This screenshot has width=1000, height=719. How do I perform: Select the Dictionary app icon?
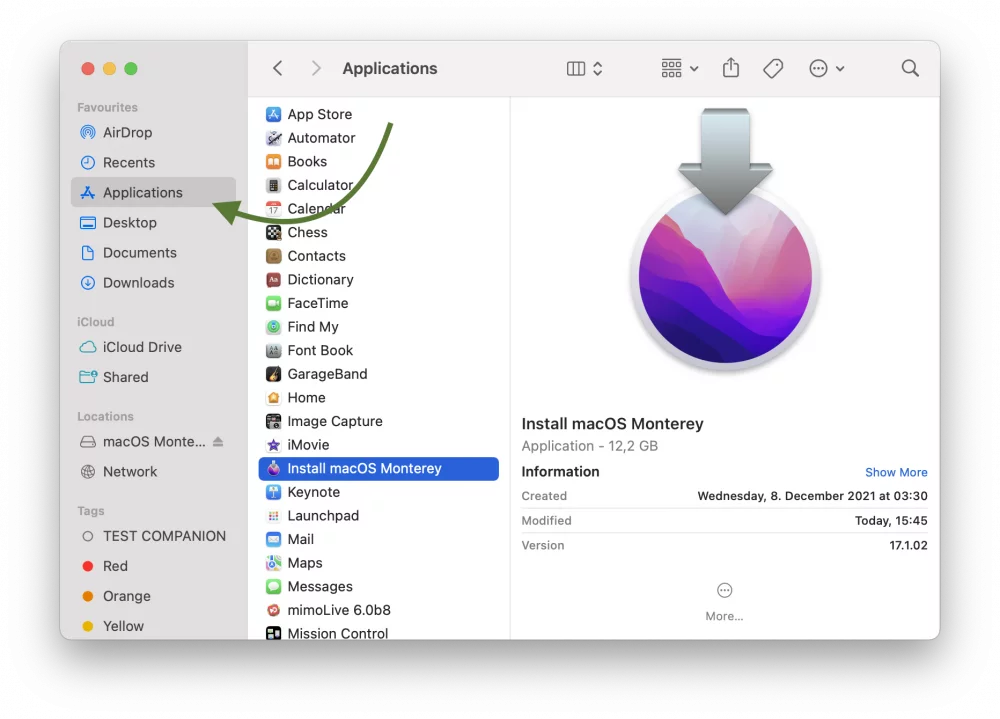point(274,279)
